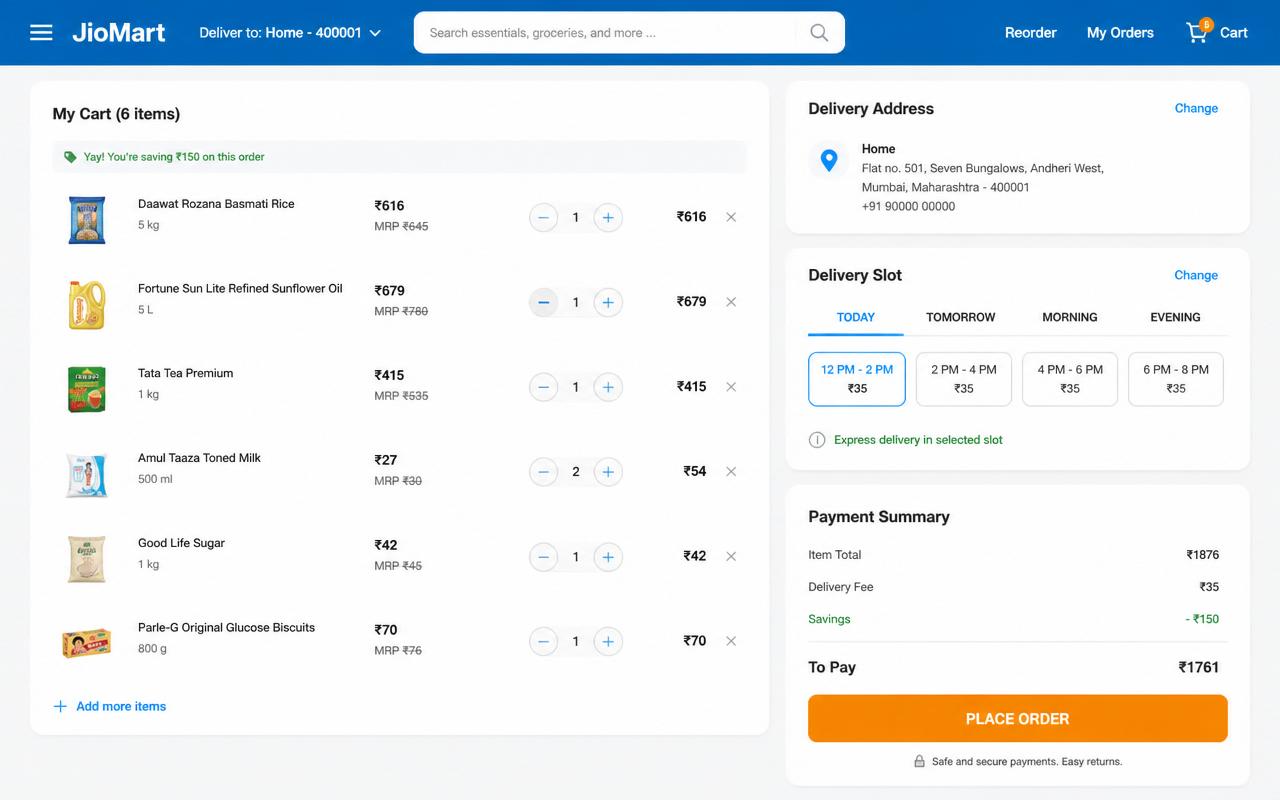Viewport: 1280px width, 800px height.
Task: Decrease Daawat Rozana Basmati Rice quantity
Action: click(543, 217)
